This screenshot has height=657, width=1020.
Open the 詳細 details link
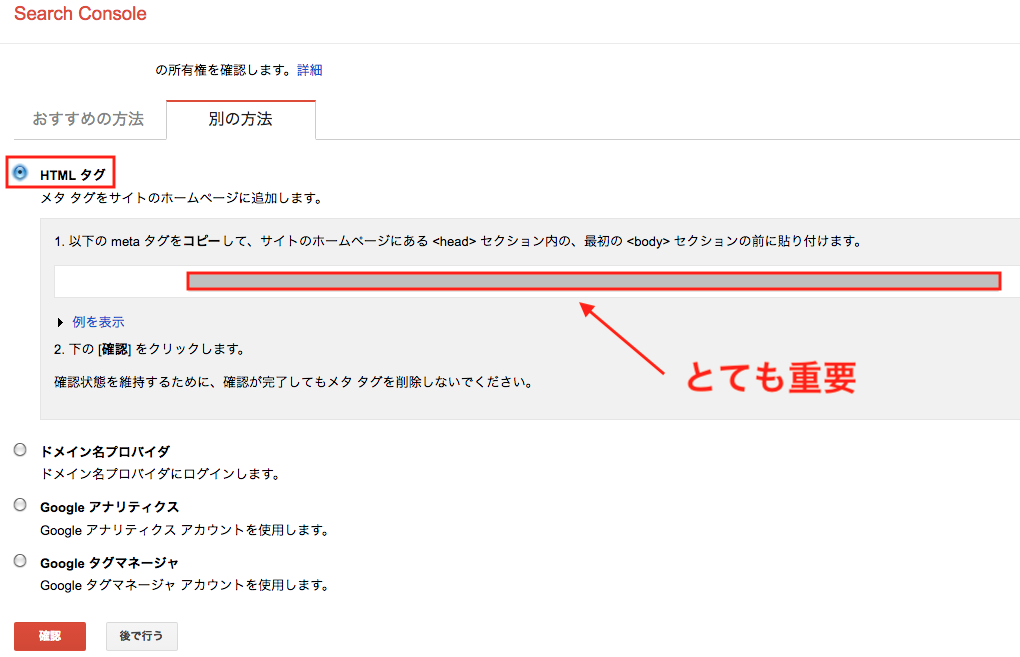click(x=310, y=70)
